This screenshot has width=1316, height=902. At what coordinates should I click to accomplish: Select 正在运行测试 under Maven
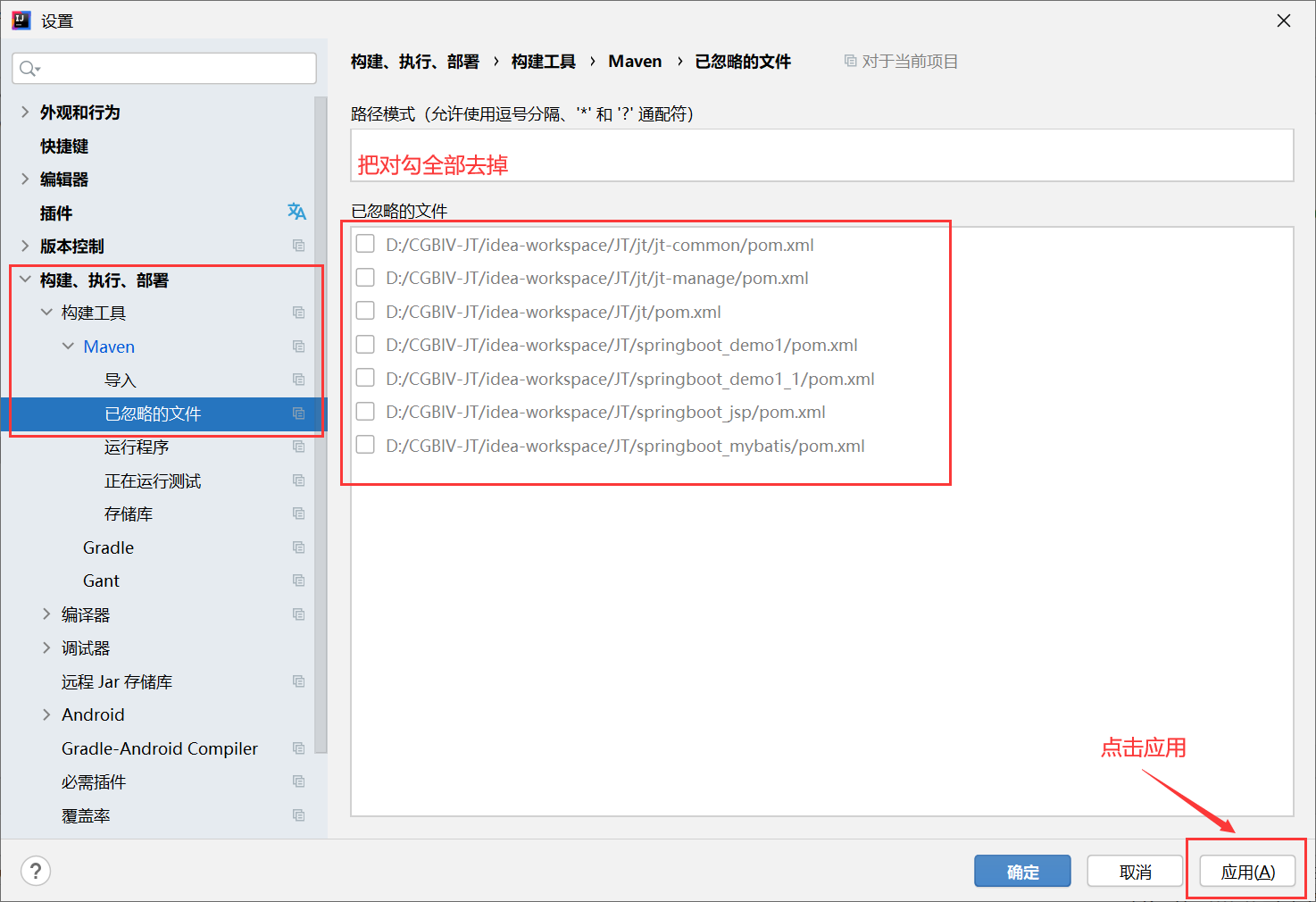153,480
